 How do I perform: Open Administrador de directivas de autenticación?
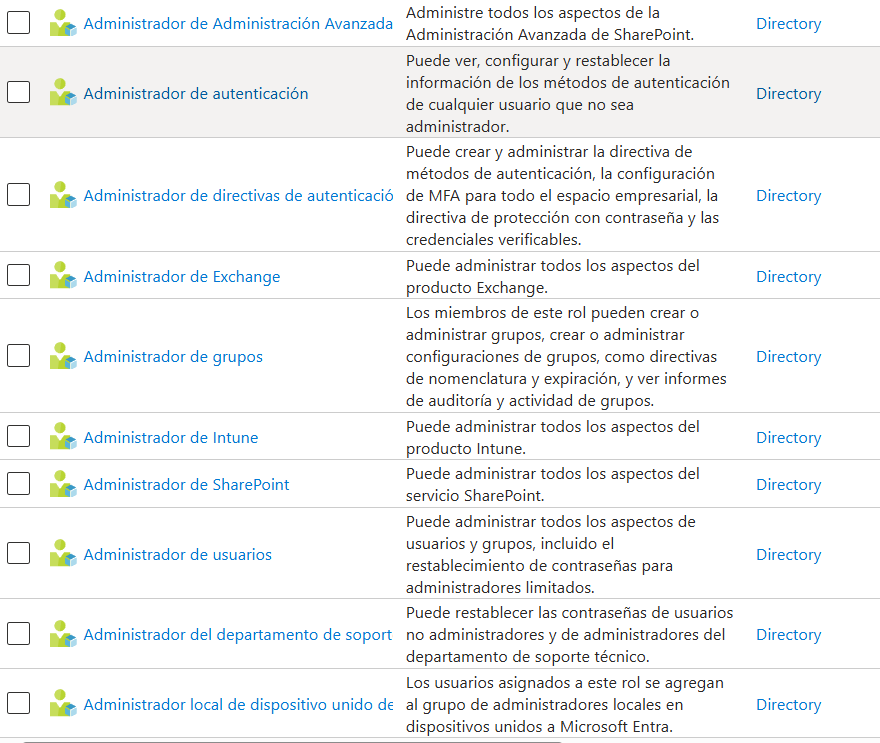[238, 195]
